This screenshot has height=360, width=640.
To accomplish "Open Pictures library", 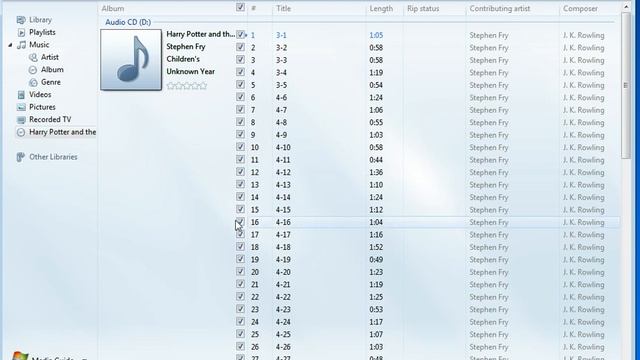I will (42, 107).
